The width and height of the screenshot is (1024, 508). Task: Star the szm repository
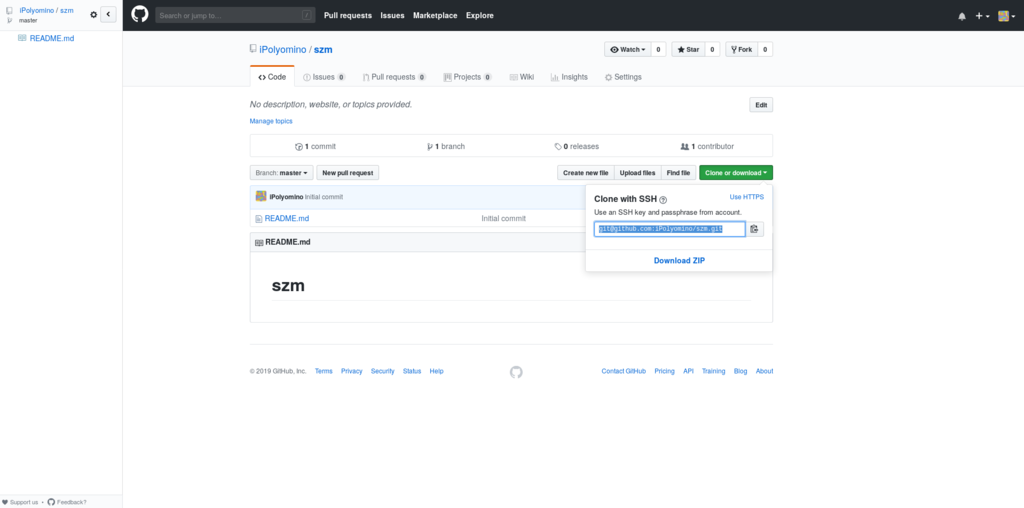pos(688,50)
